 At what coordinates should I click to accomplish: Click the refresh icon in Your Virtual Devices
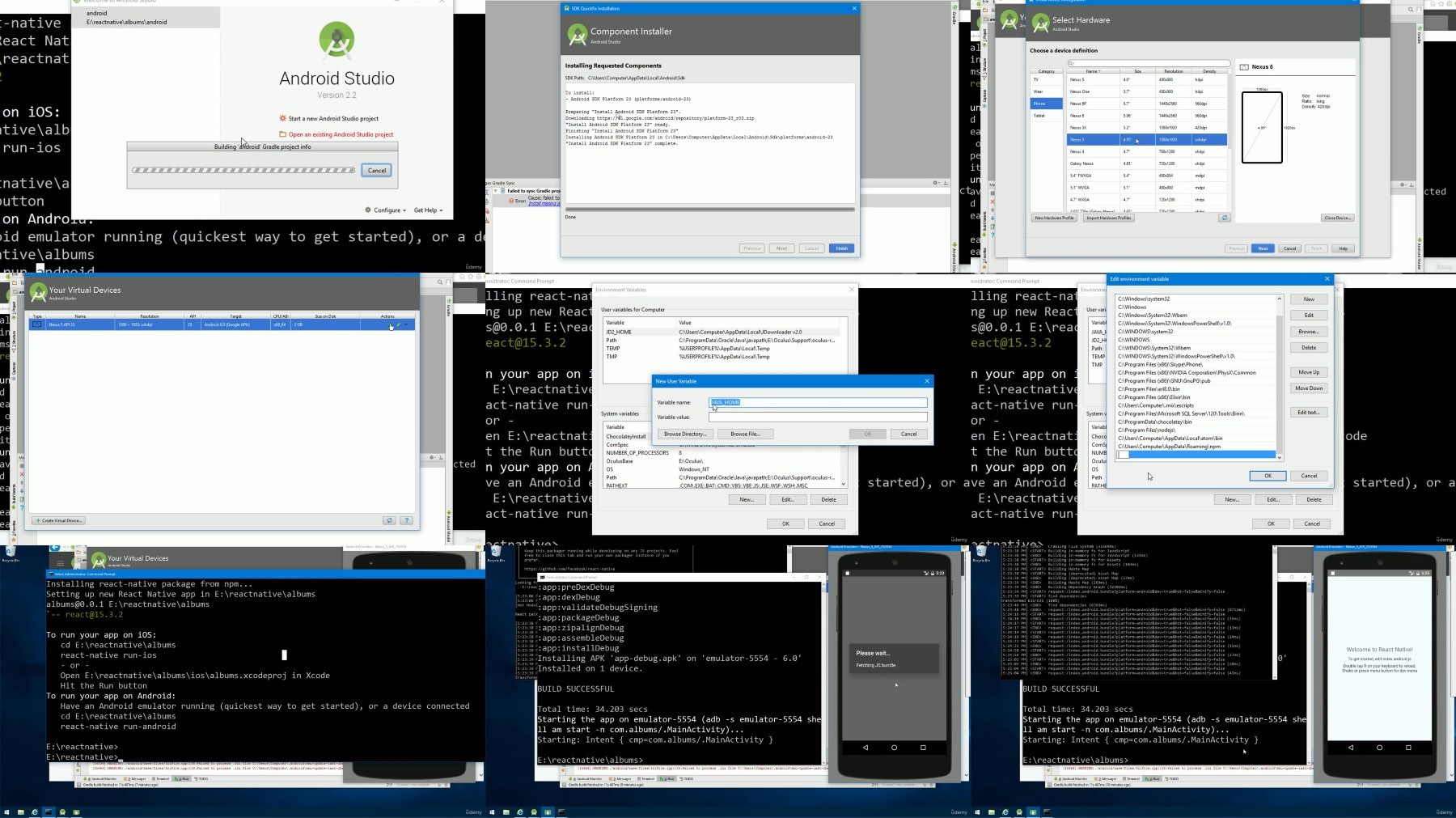(389, 520)
